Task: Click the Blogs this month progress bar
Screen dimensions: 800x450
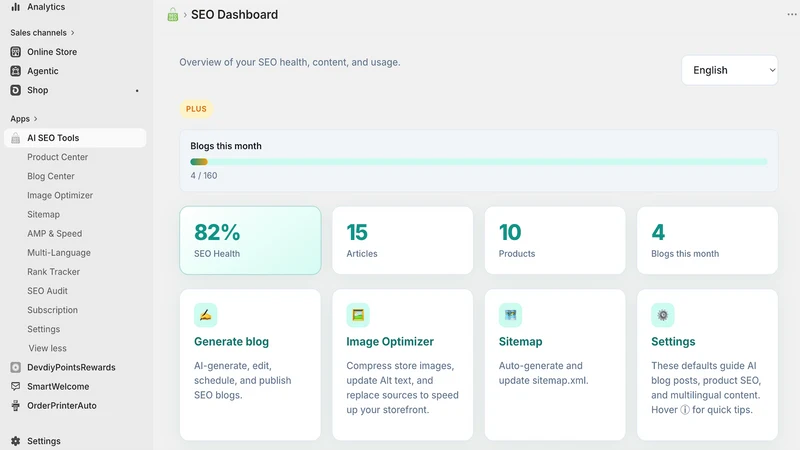Action: click(x=479, y=162)
